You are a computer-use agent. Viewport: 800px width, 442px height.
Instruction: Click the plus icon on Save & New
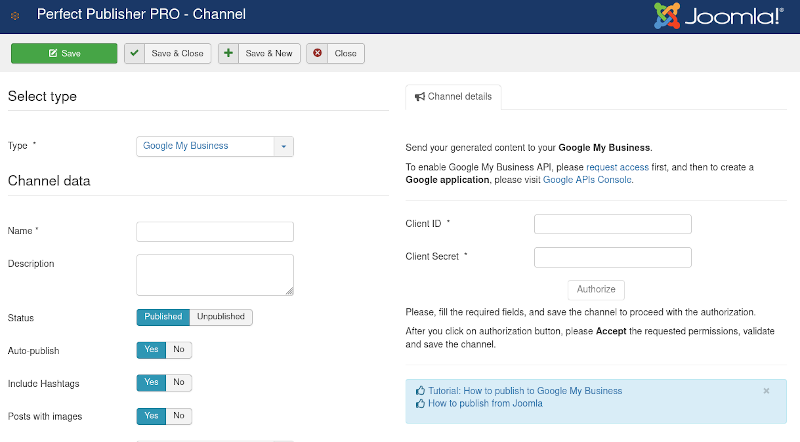[229, 53]
